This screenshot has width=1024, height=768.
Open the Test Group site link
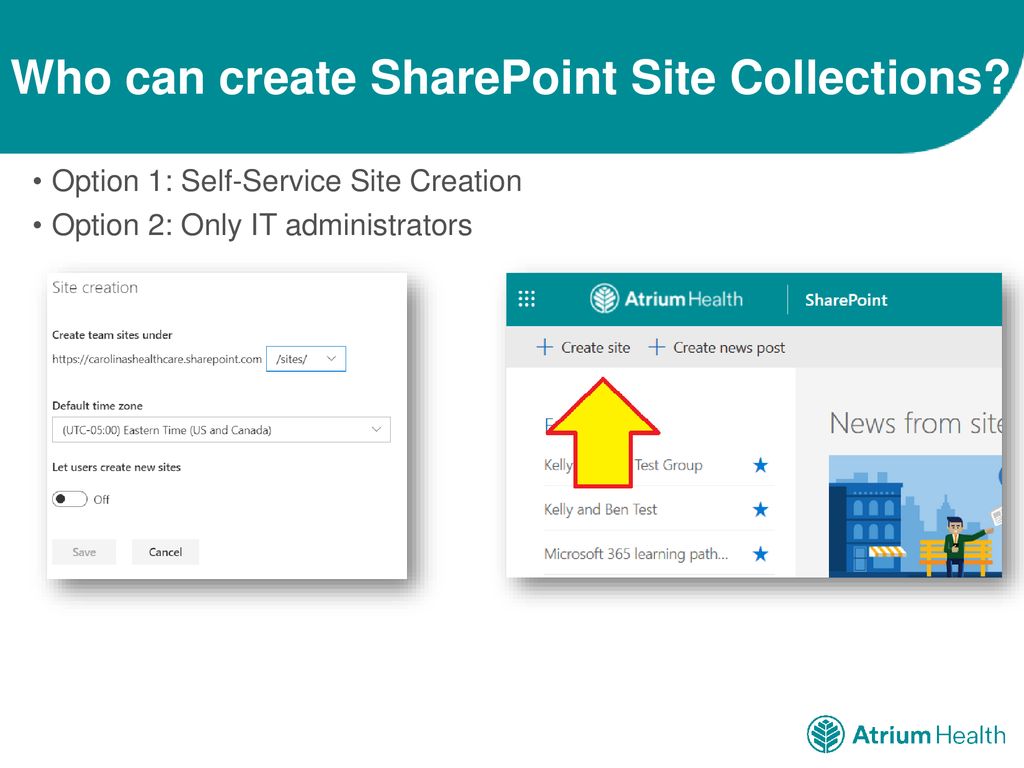coord(668,465)
